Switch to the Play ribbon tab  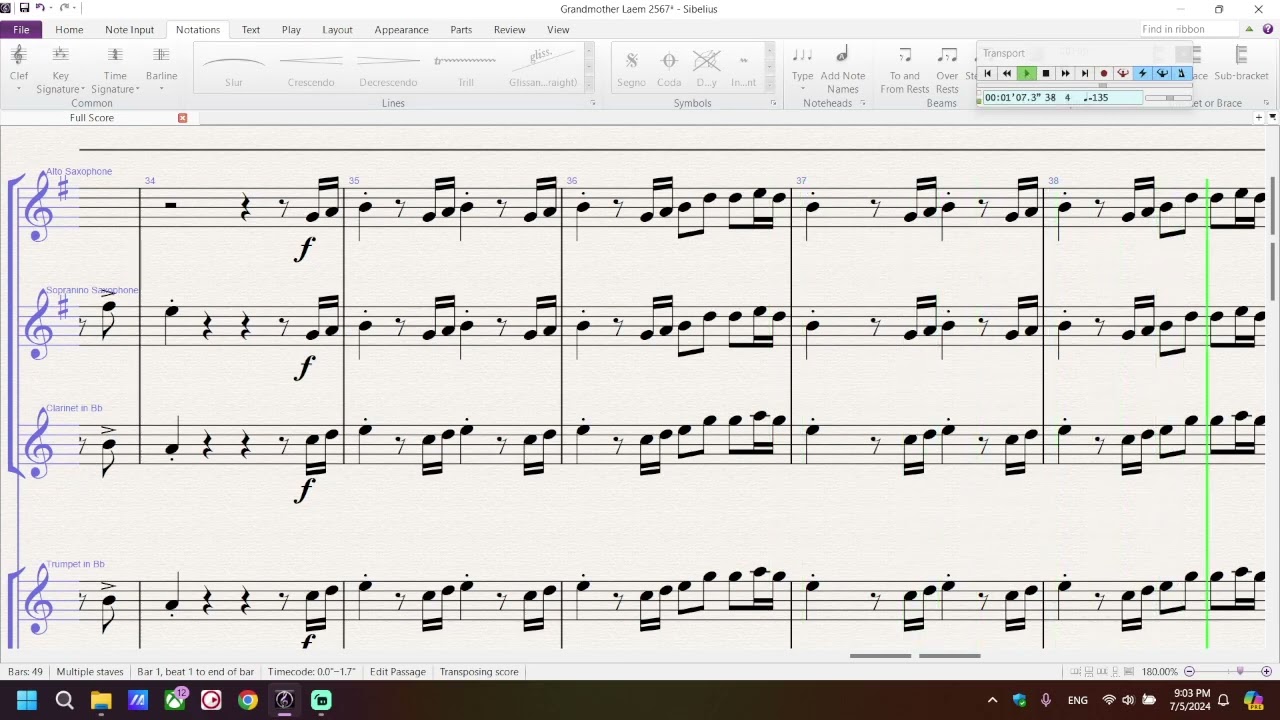(291, 29)
